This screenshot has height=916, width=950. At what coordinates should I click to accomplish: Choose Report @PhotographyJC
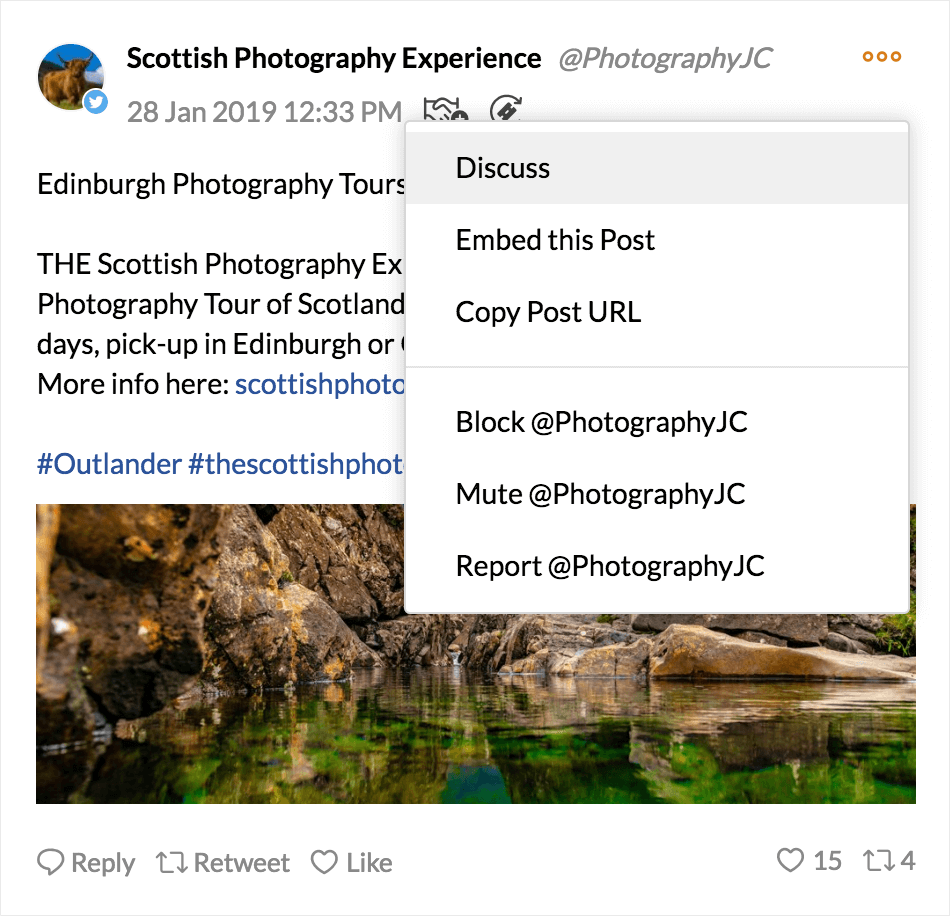click(x=657, y=566)
